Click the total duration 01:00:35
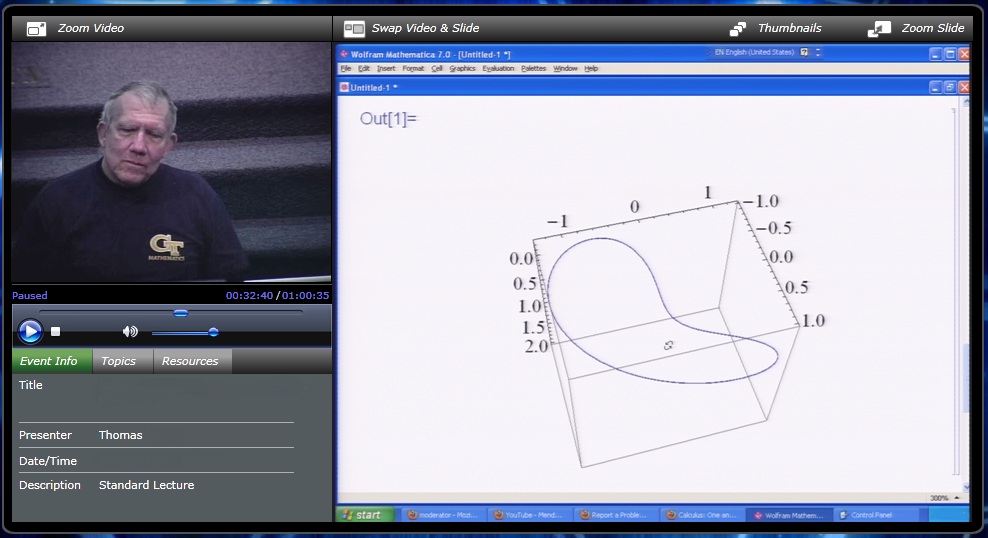988x538 pixels. tap(306, 295)
